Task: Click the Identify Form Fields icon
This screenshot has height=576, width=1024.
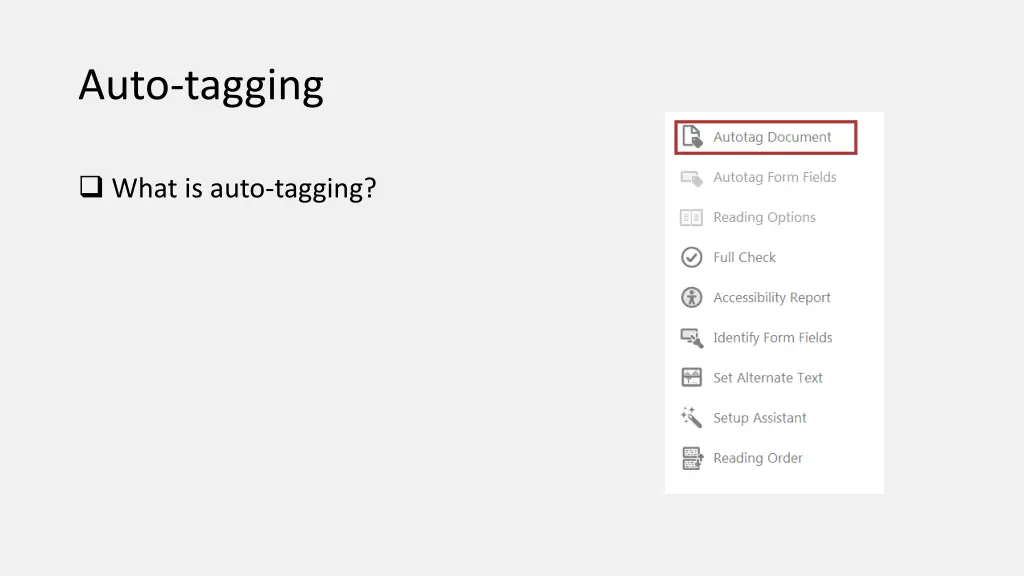Action: click(x=692, y=338)
